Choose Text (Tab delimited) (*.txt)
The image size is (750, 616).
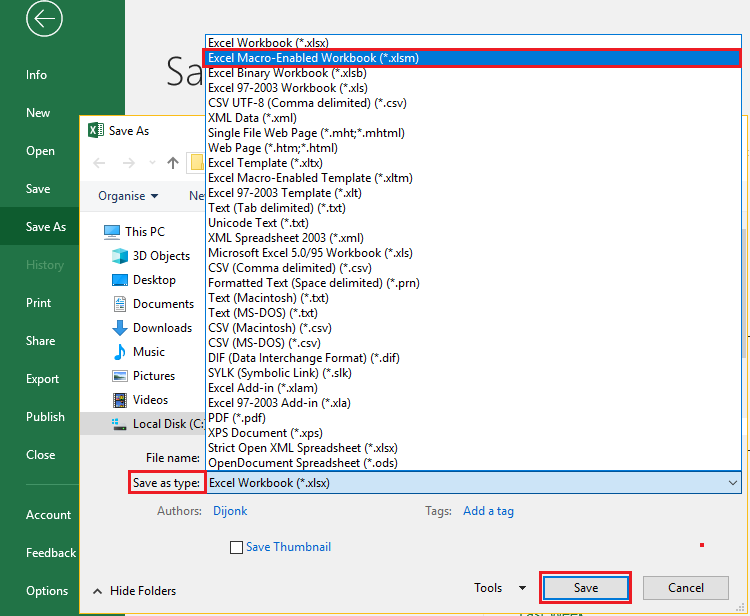474,208
